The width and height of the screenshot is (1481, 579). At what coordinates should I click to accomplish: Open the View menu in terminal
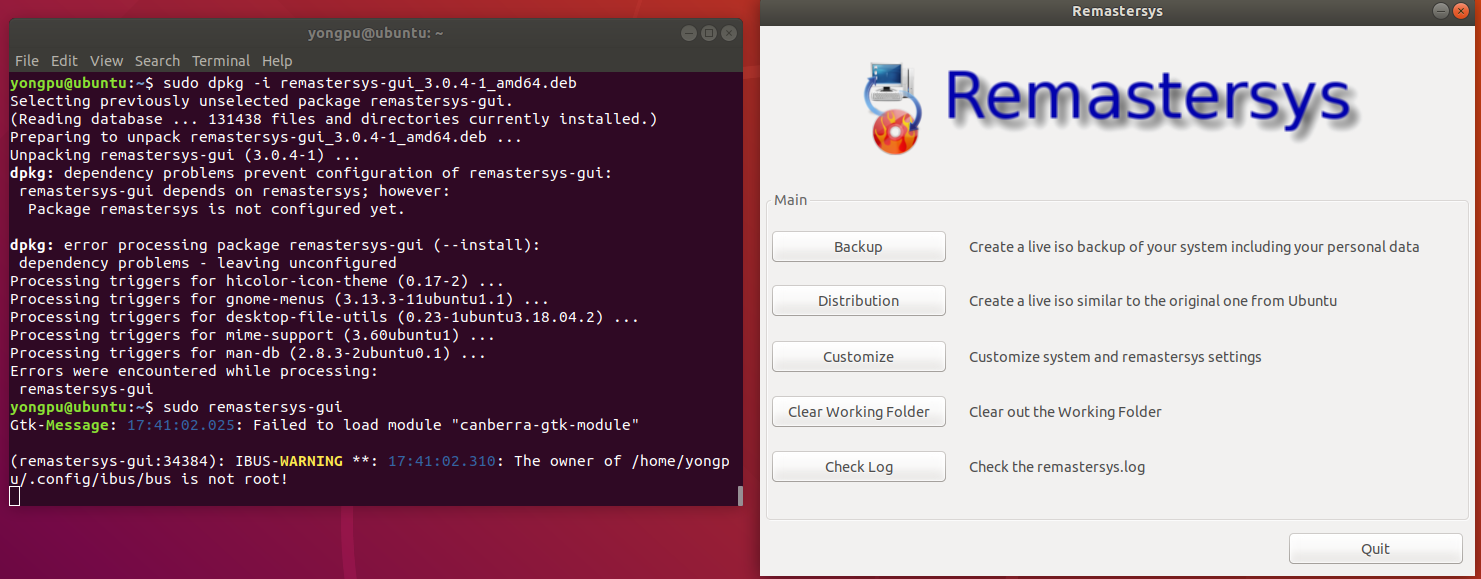pos(107,61)
